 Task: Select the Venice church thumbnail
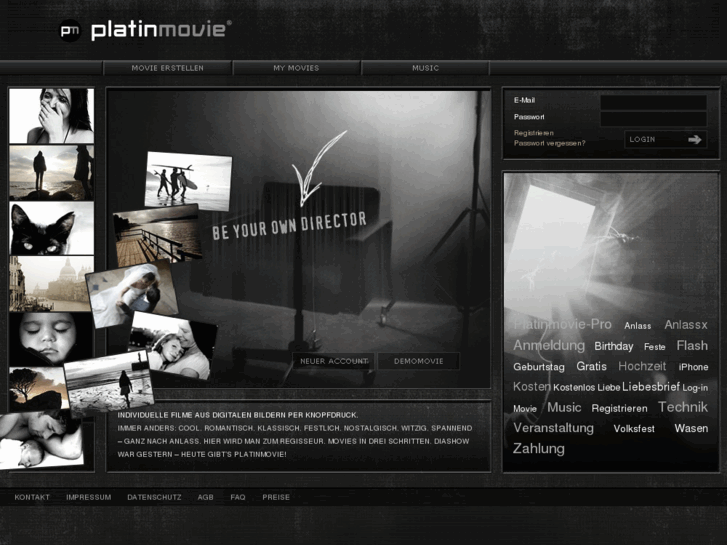46,284
